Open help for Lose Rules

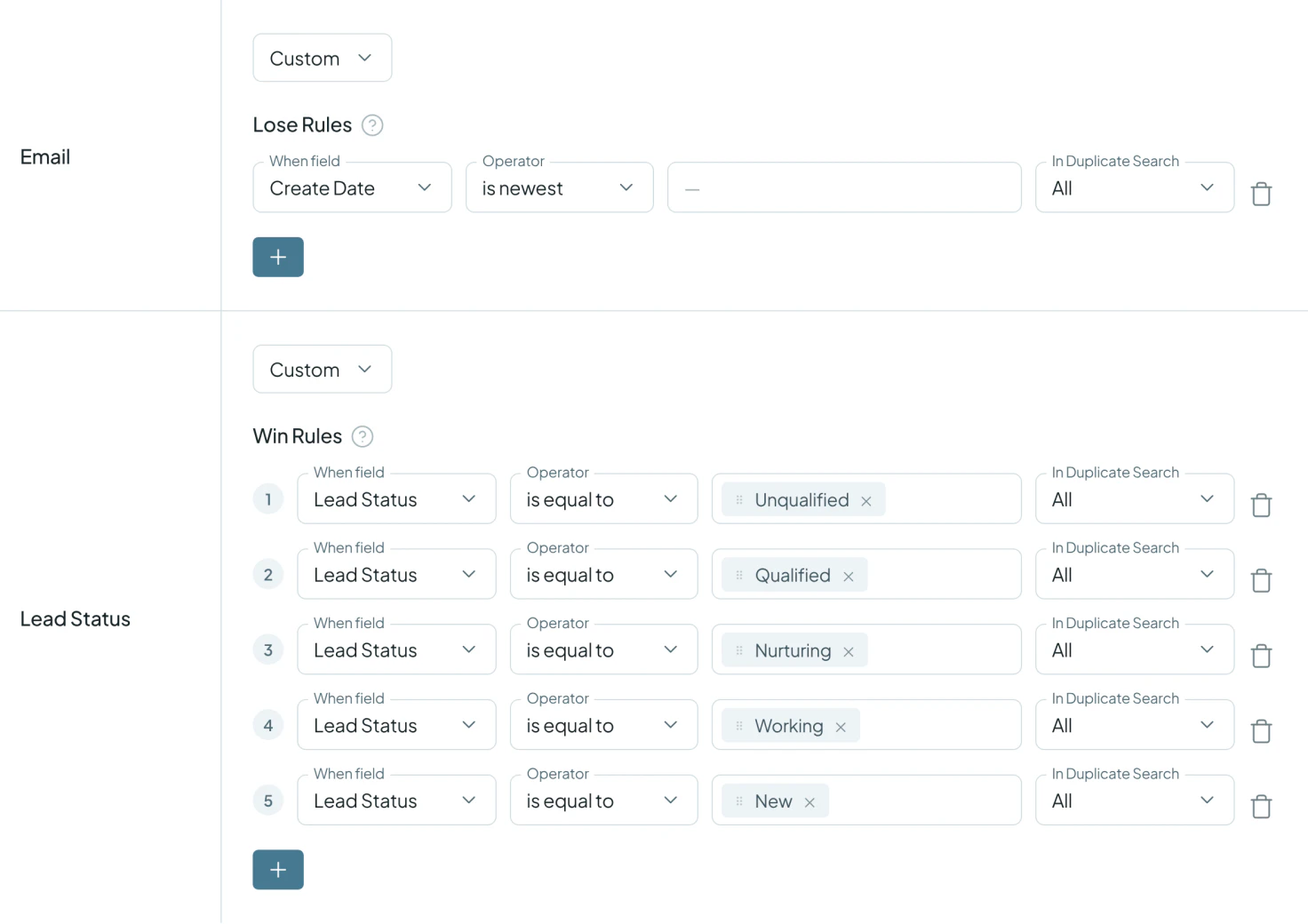tap(372, 125)
